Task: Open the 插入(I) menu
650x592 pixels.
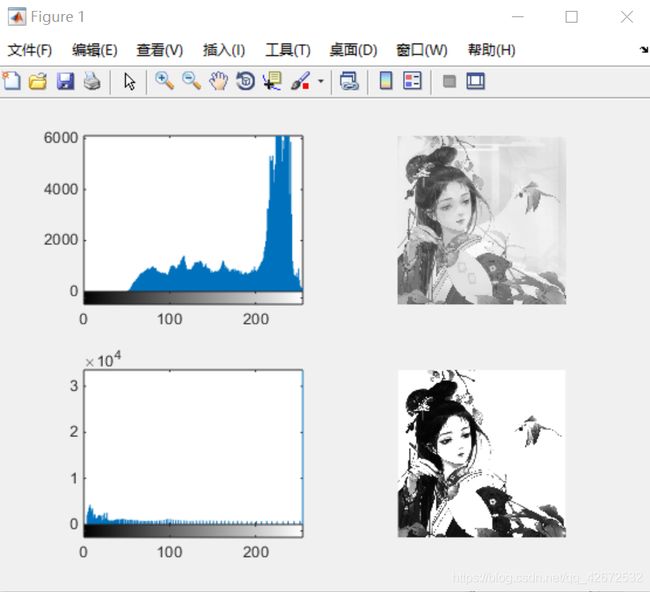Action: coord(224,50)
